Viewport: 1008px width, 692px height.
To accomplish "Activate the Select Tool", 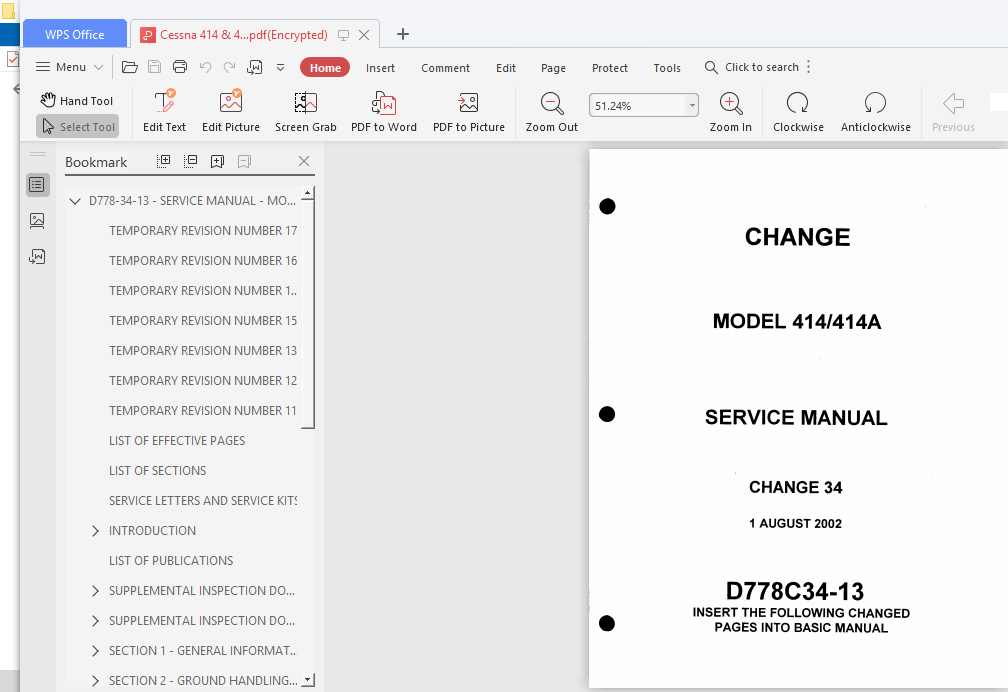I will tap(78, 127).
